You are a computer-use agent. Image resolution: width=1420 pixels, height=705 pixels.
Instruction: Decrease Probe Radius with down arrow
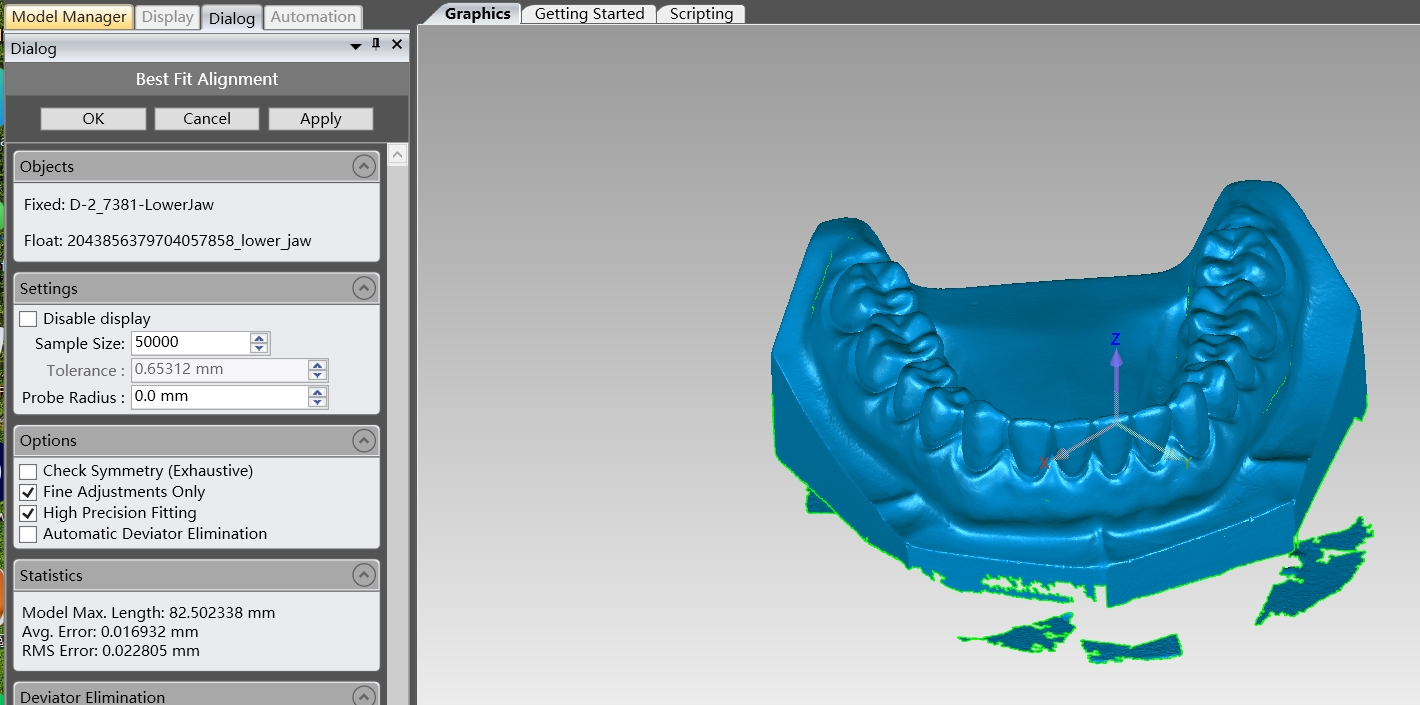pos(318,402)
